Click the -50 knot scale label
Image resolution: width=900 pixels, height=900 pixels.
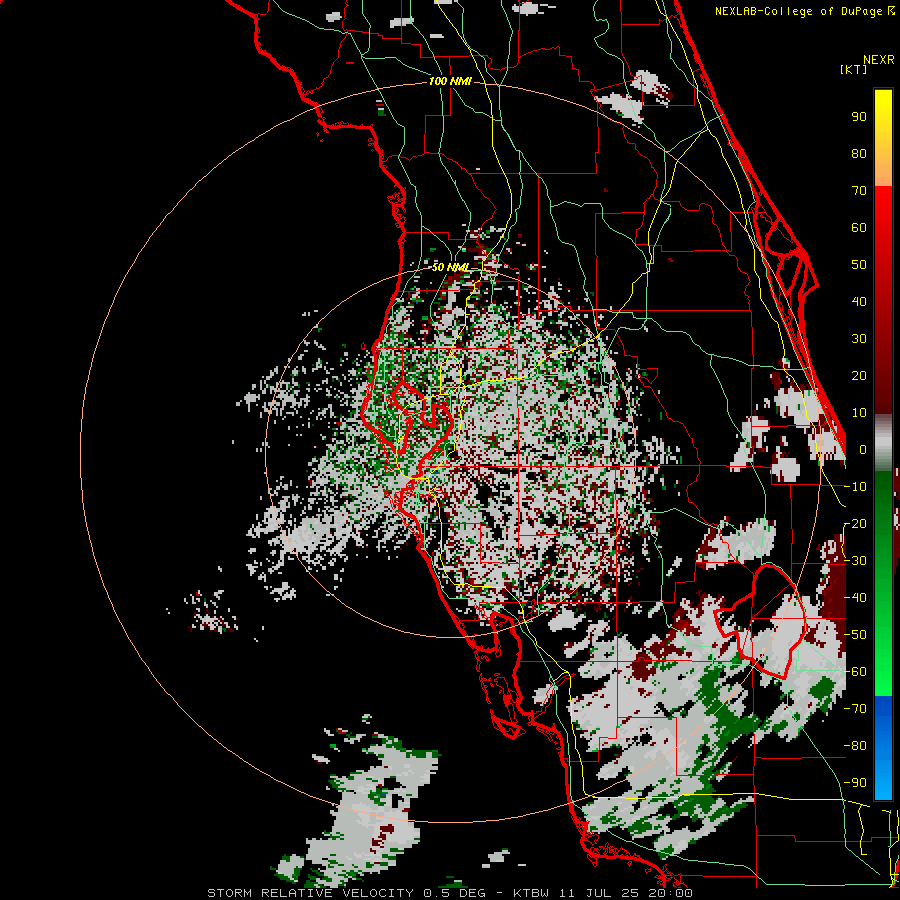point(855,635)
